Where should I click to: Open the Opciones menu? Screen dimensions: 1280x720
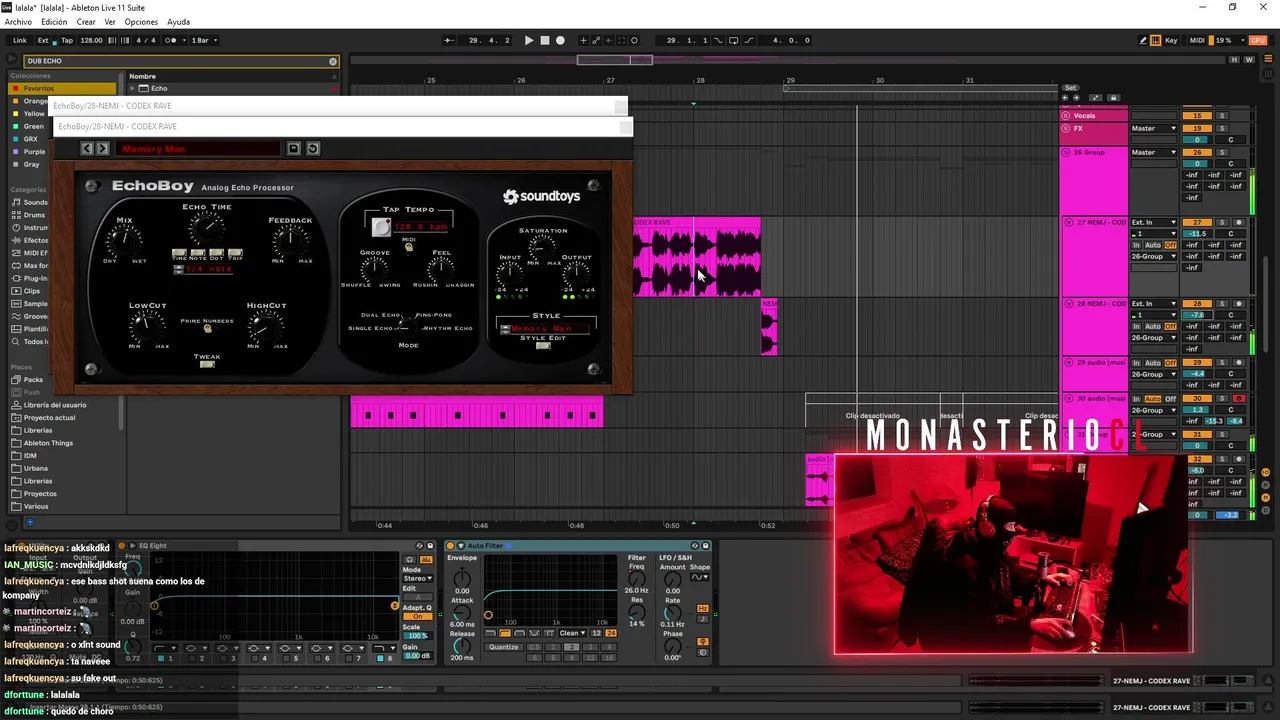point(141,22)
